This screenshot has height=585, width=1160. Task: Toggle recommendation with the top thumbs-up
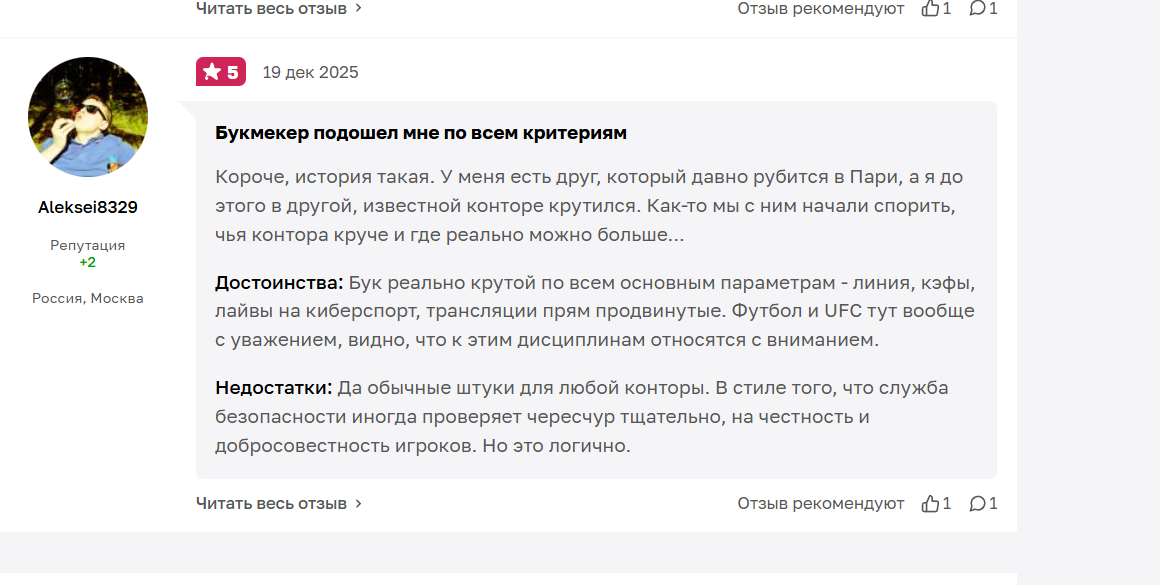pyautogui.click(x=930, y=8)
